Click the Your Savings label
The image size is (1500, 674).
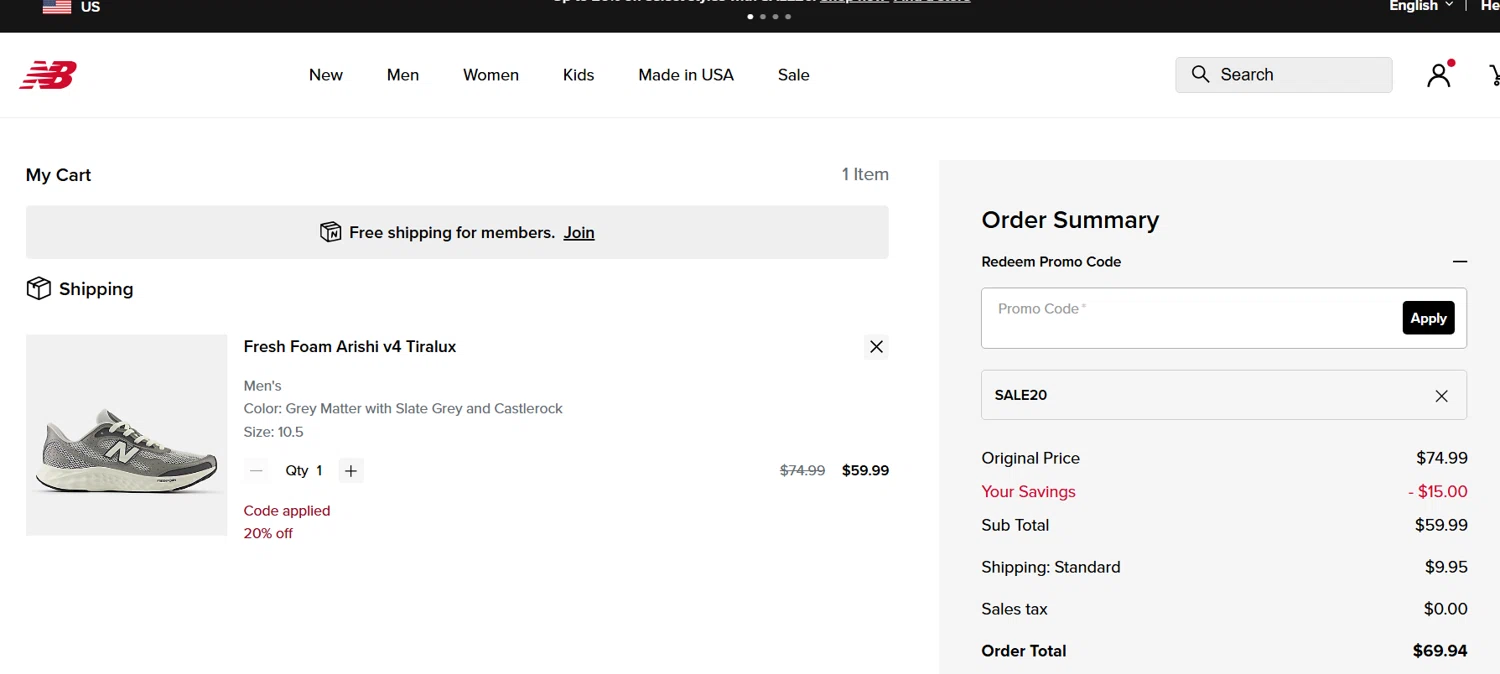[1028, 492]
